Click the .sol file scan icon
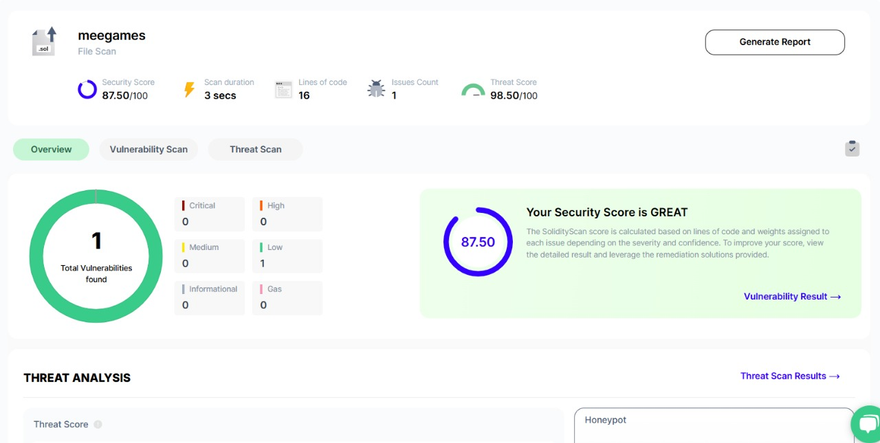880x443 pixels. tap(46, 41)
